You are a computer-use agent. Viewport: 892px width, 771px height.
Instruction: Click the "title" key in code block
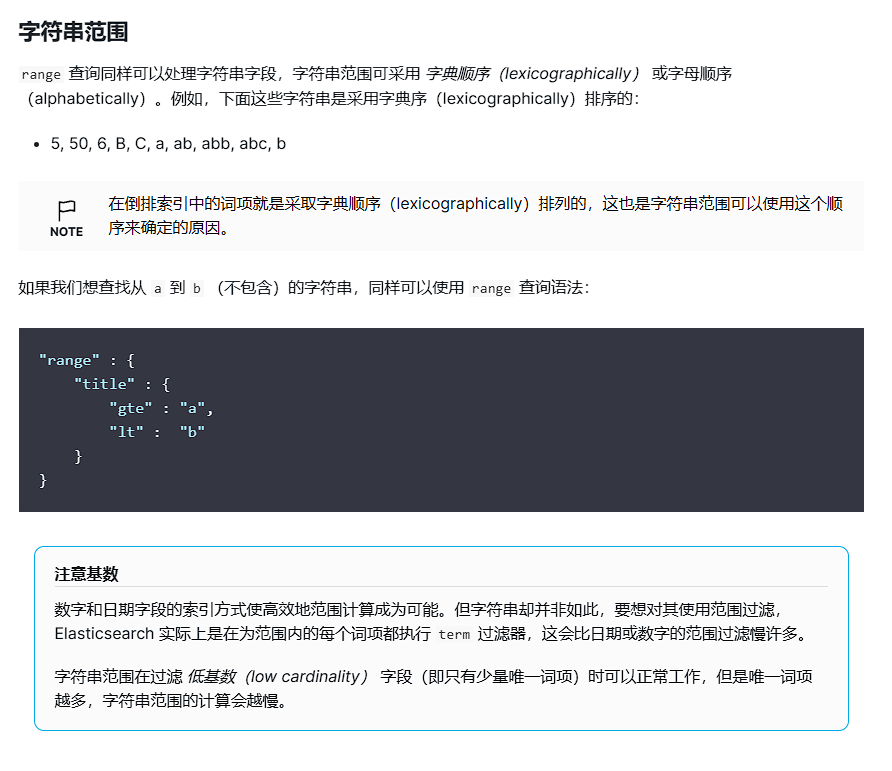[105, 383]
